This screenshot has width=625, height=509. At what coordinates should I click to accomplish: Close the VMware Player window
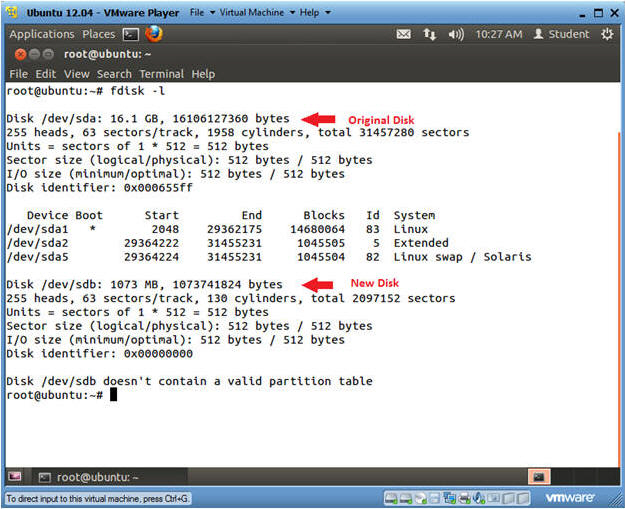tap(614, 13)
